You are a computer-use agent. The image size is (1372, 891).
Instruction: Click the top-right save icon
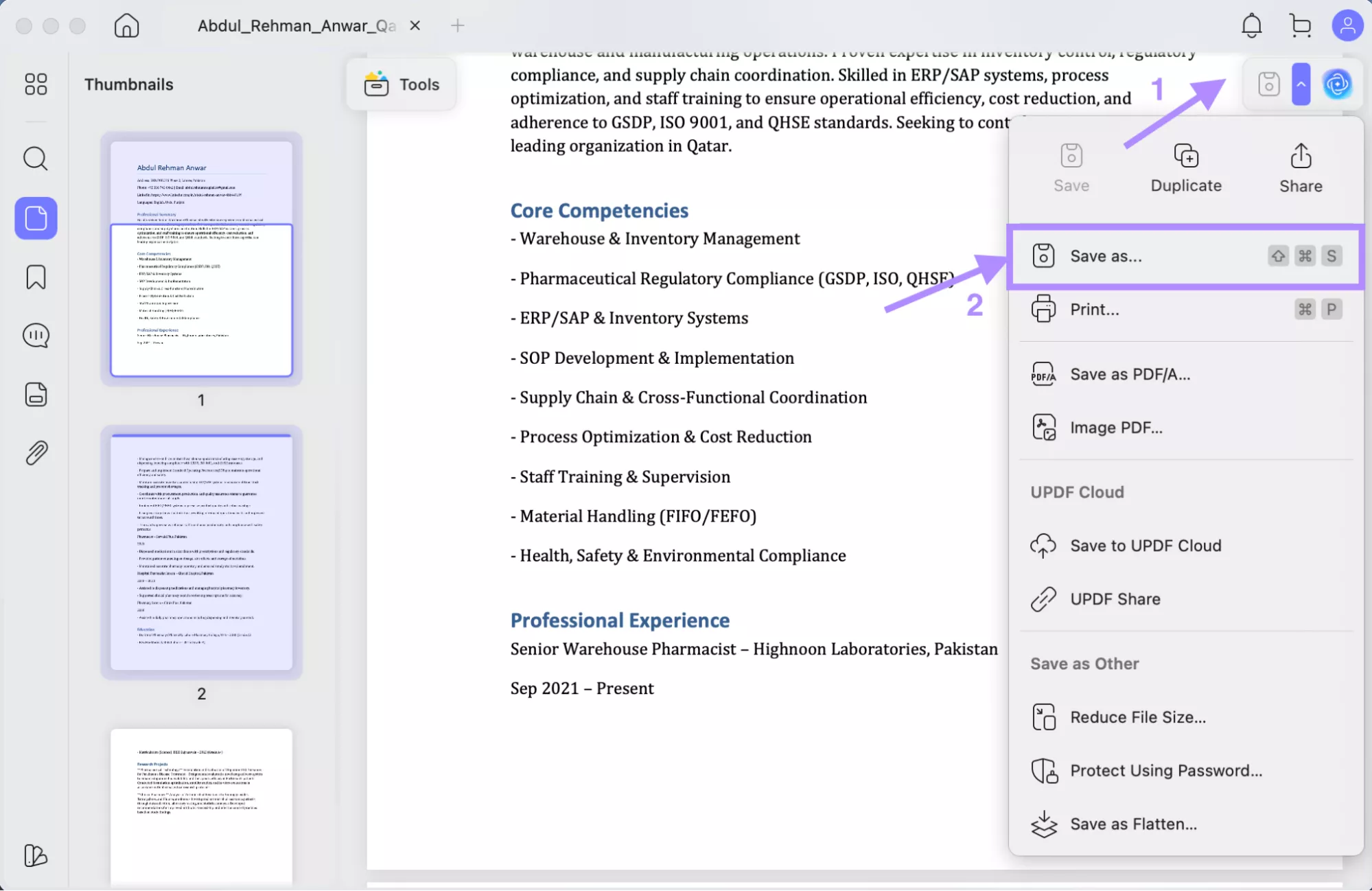tap(1268, 84)
